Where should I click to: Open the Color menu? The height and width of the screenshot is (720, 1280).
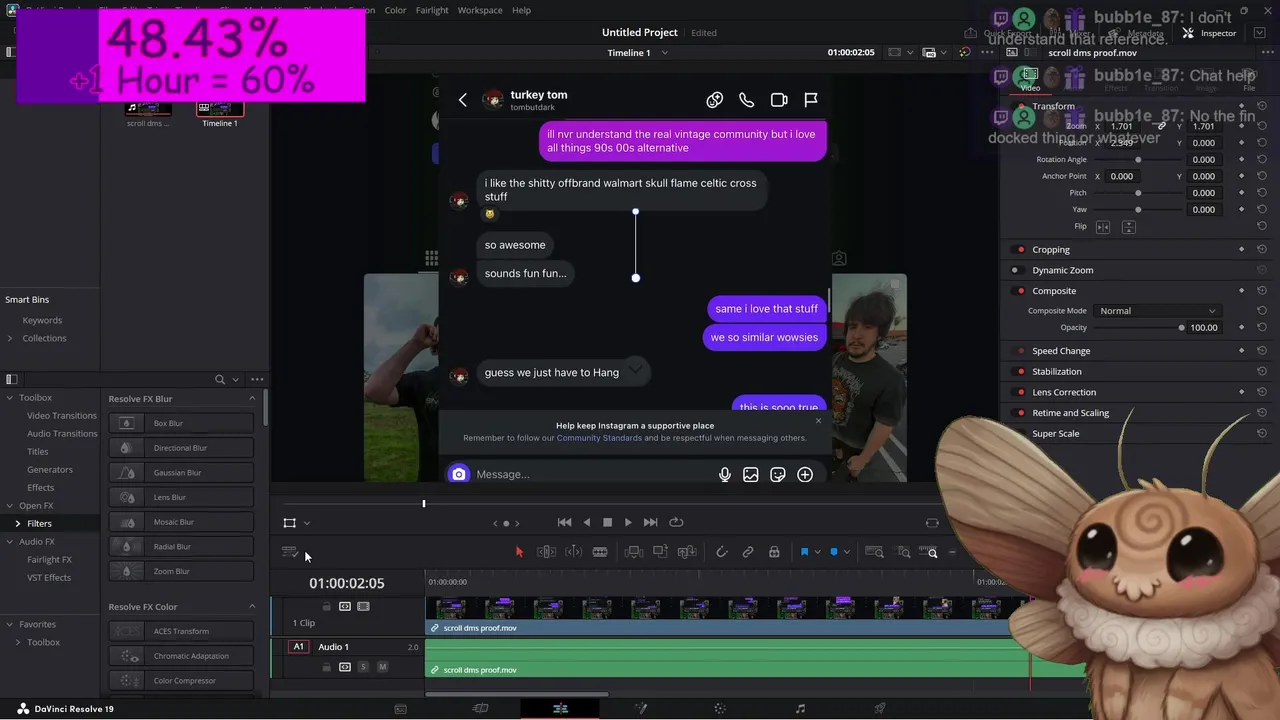click(395, 10)
